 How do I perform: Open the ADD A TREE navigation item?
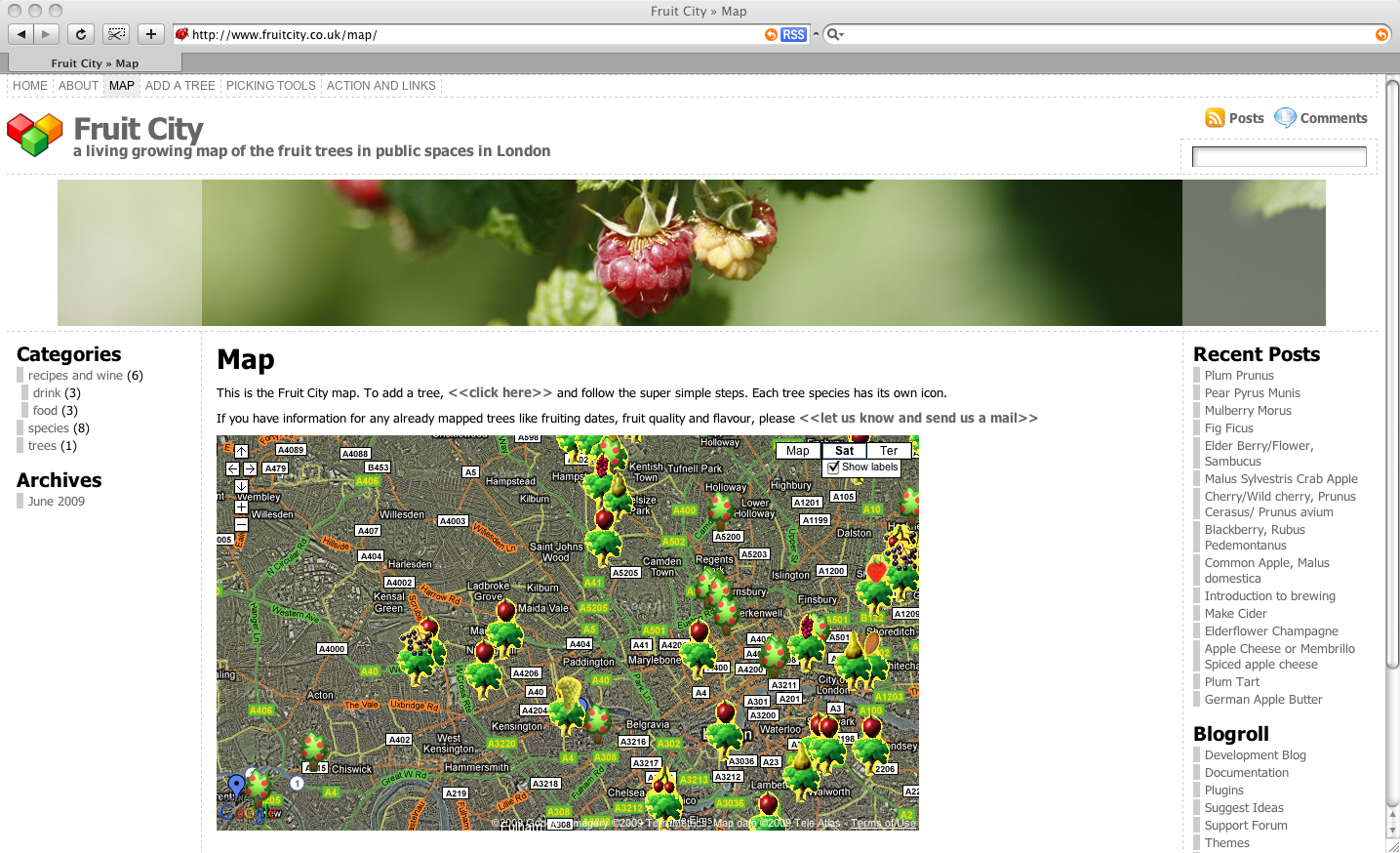click(180, 86)
